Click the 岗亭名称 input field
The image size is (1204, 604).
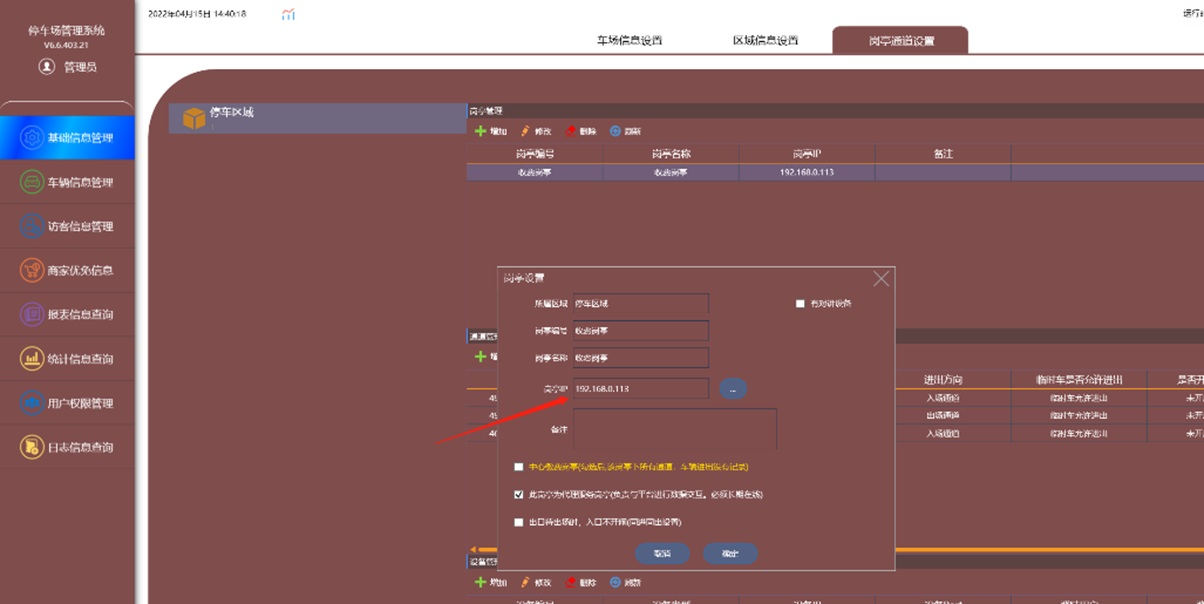pyautogui.click(x=641, y=357)
